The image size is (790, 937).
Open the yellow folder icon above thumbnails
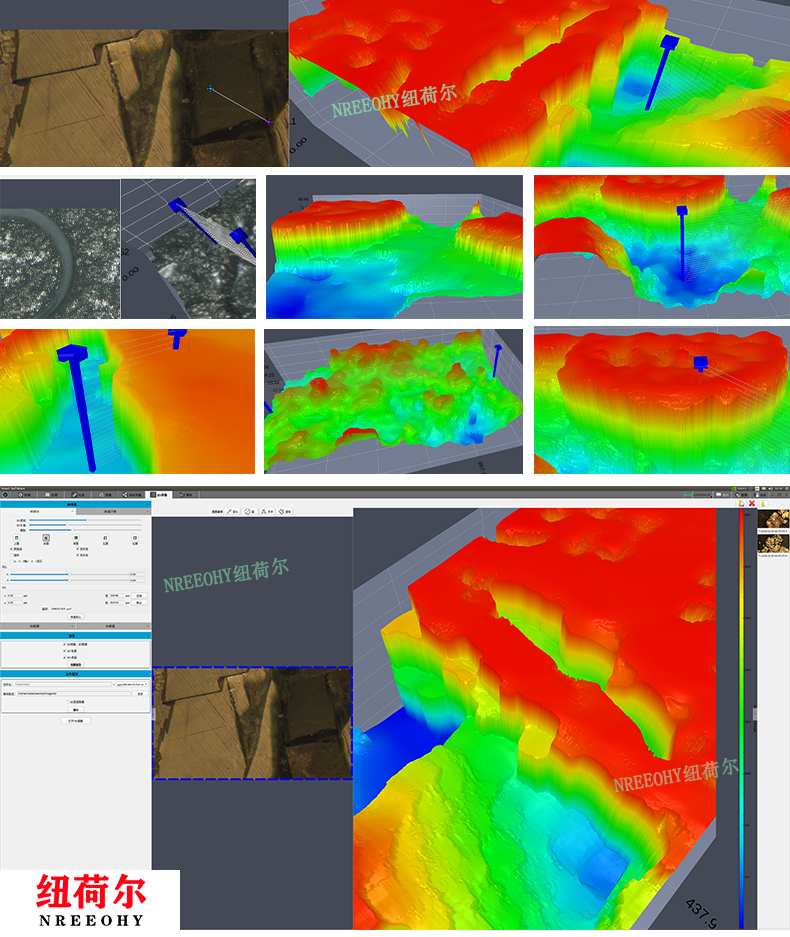(763, 504)
